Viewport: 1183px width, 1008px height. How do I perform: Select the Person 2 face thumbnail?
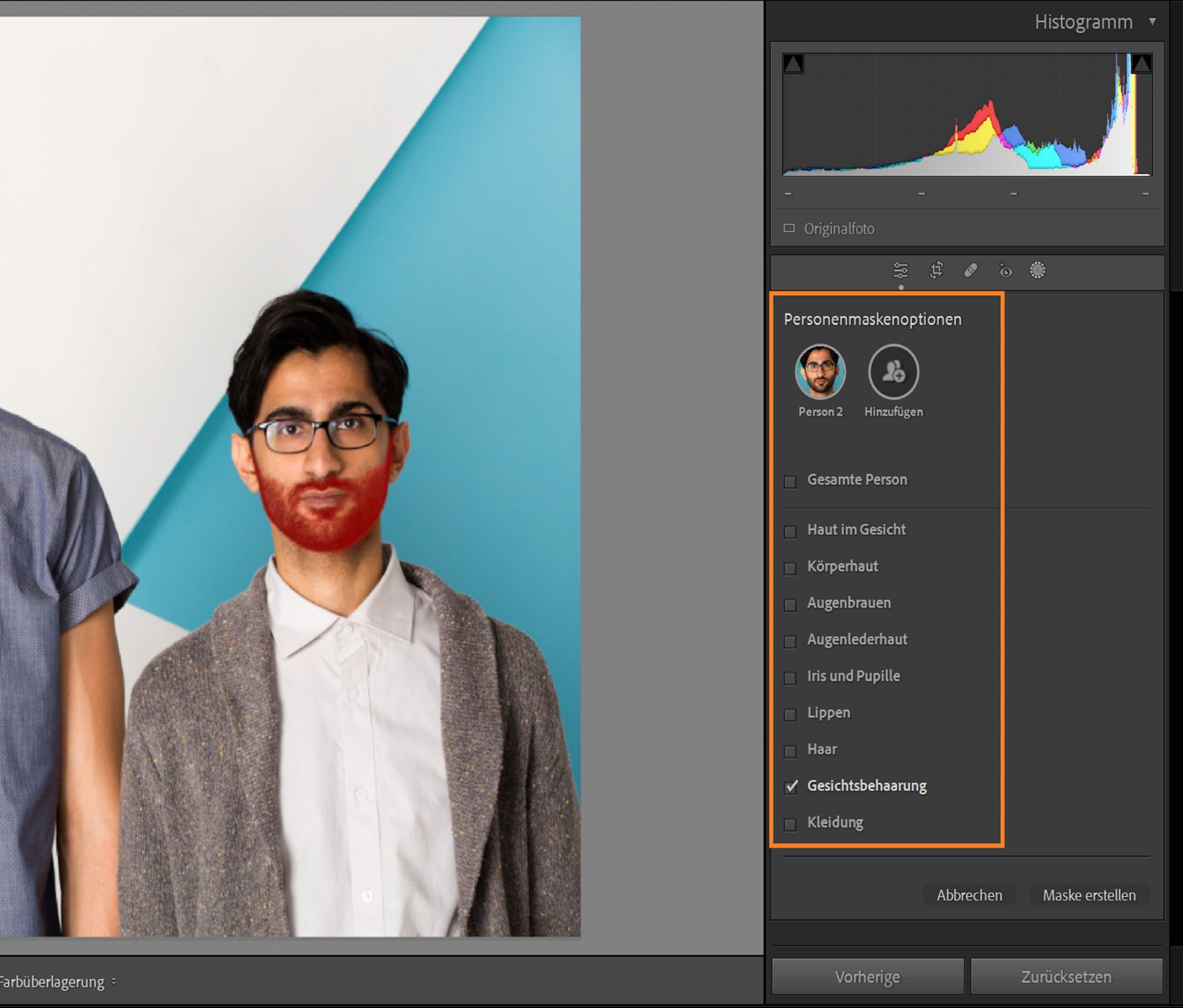820,372
